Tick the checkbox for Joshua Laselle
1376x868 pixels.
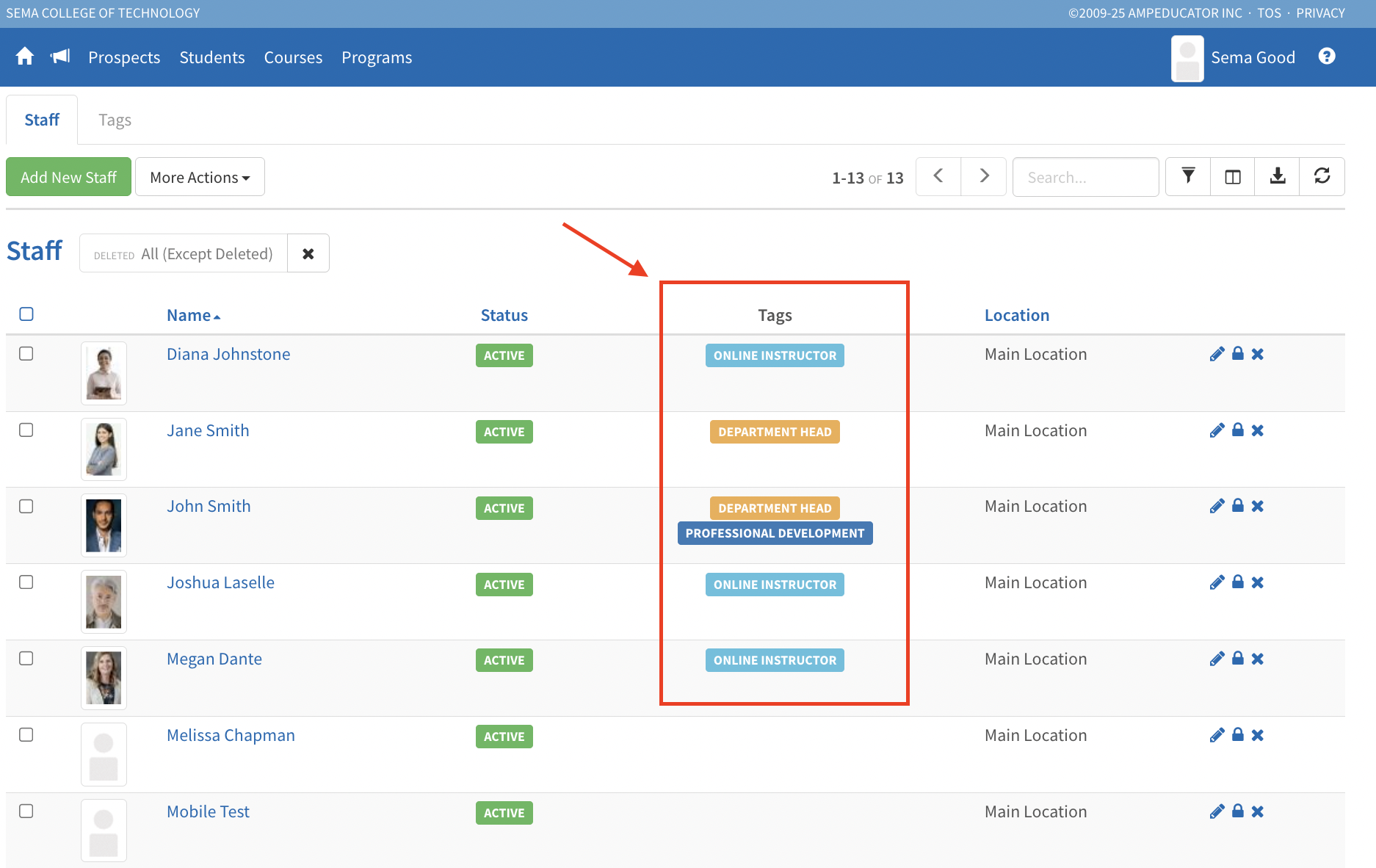pos(26,582)
